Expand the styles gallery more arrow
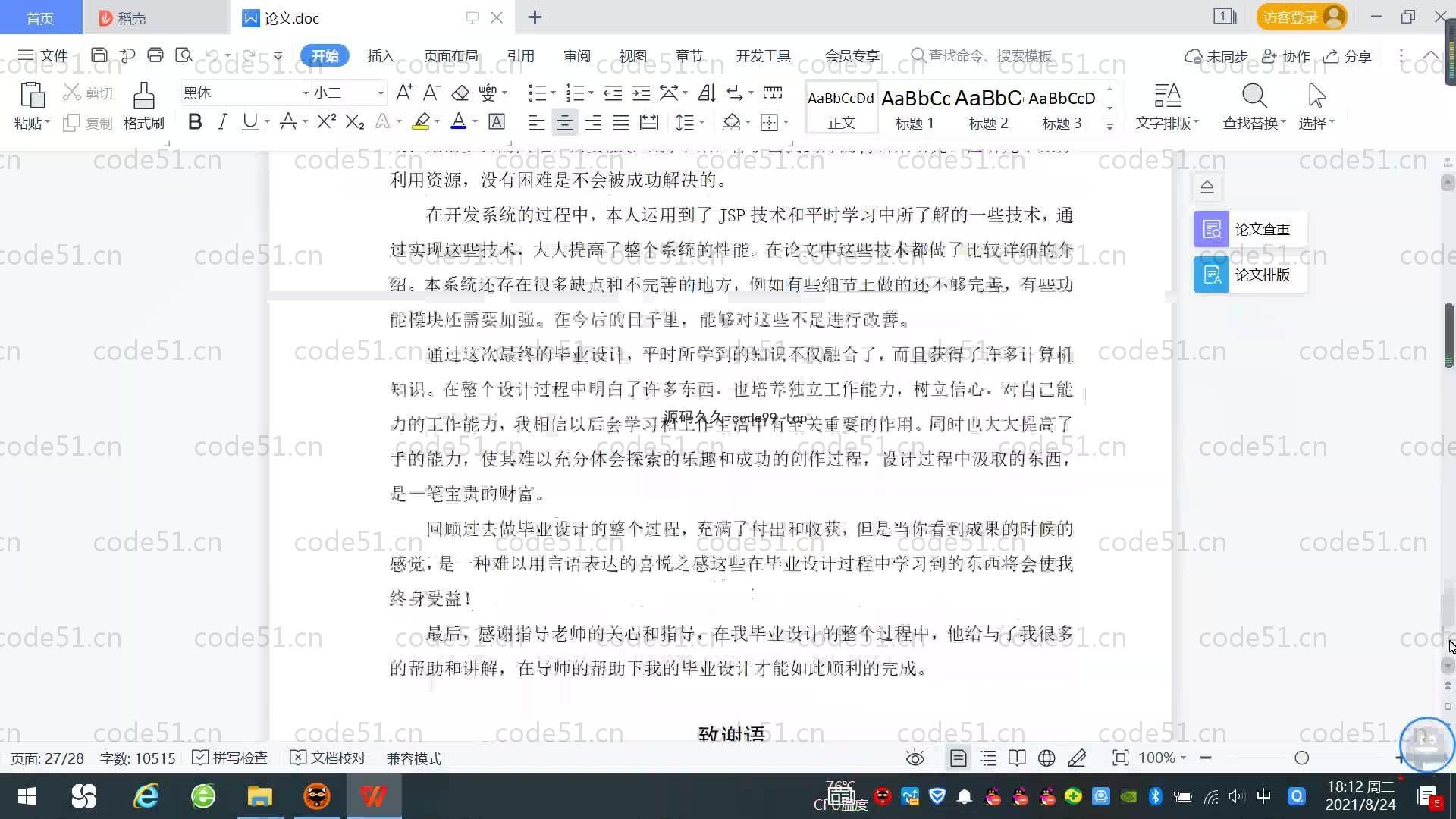 [x=1109, y=127]
